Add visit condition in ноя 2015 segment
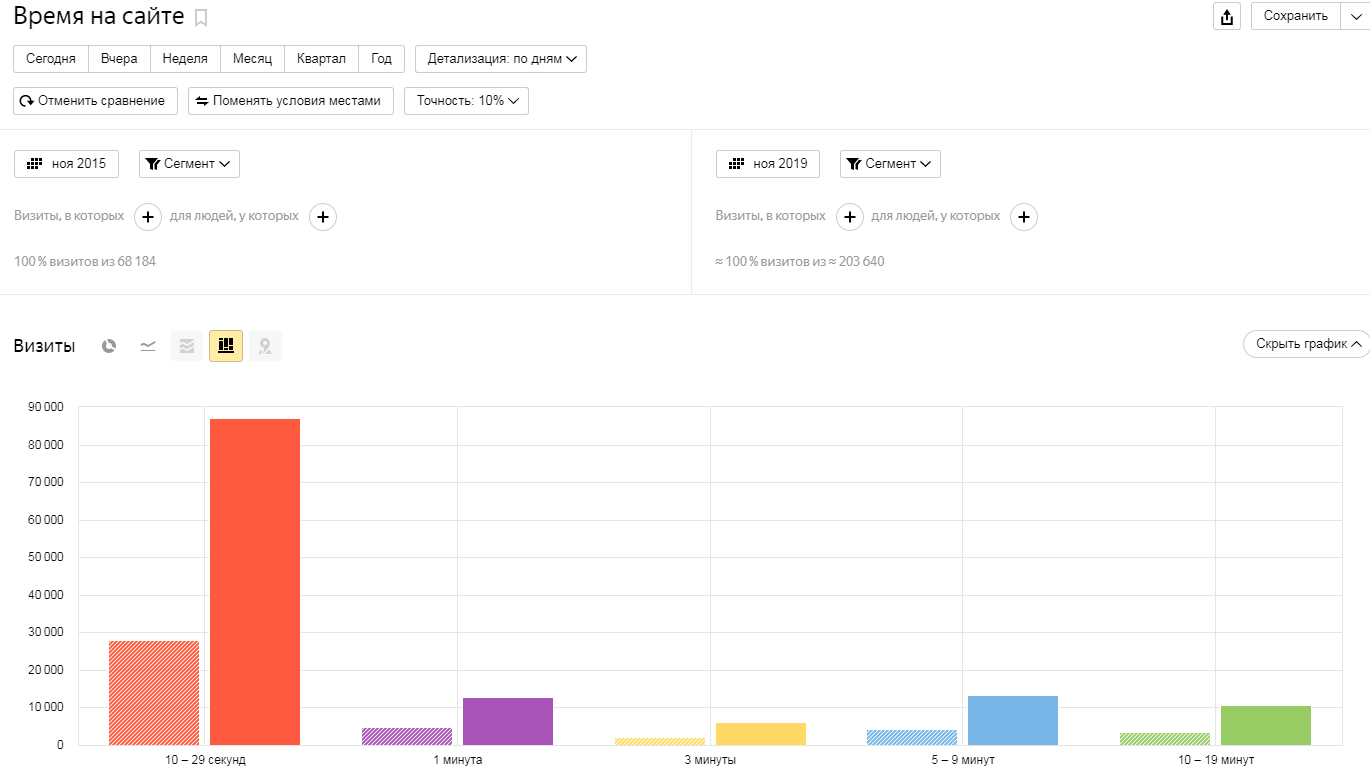Screen dimensions: 1370x778 coord(148,217)
